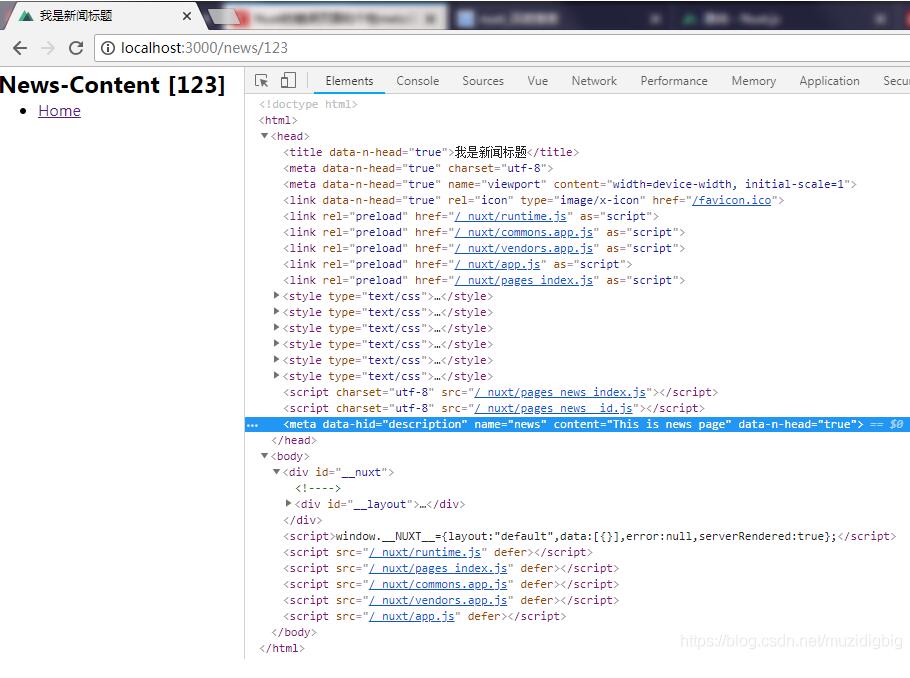Click the page reload icon
The width and height of the screenshot is (910, 678).
pyautogui.click(x=76, y=48)
